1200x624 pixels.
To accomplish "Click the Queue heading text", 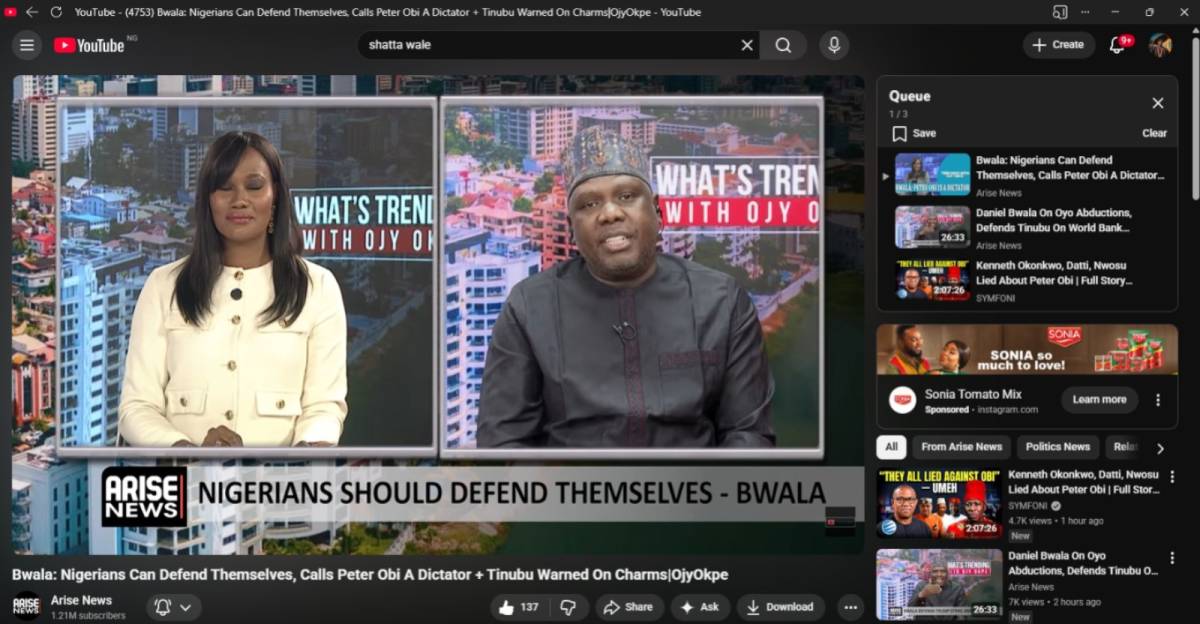I will coord(910,96).
